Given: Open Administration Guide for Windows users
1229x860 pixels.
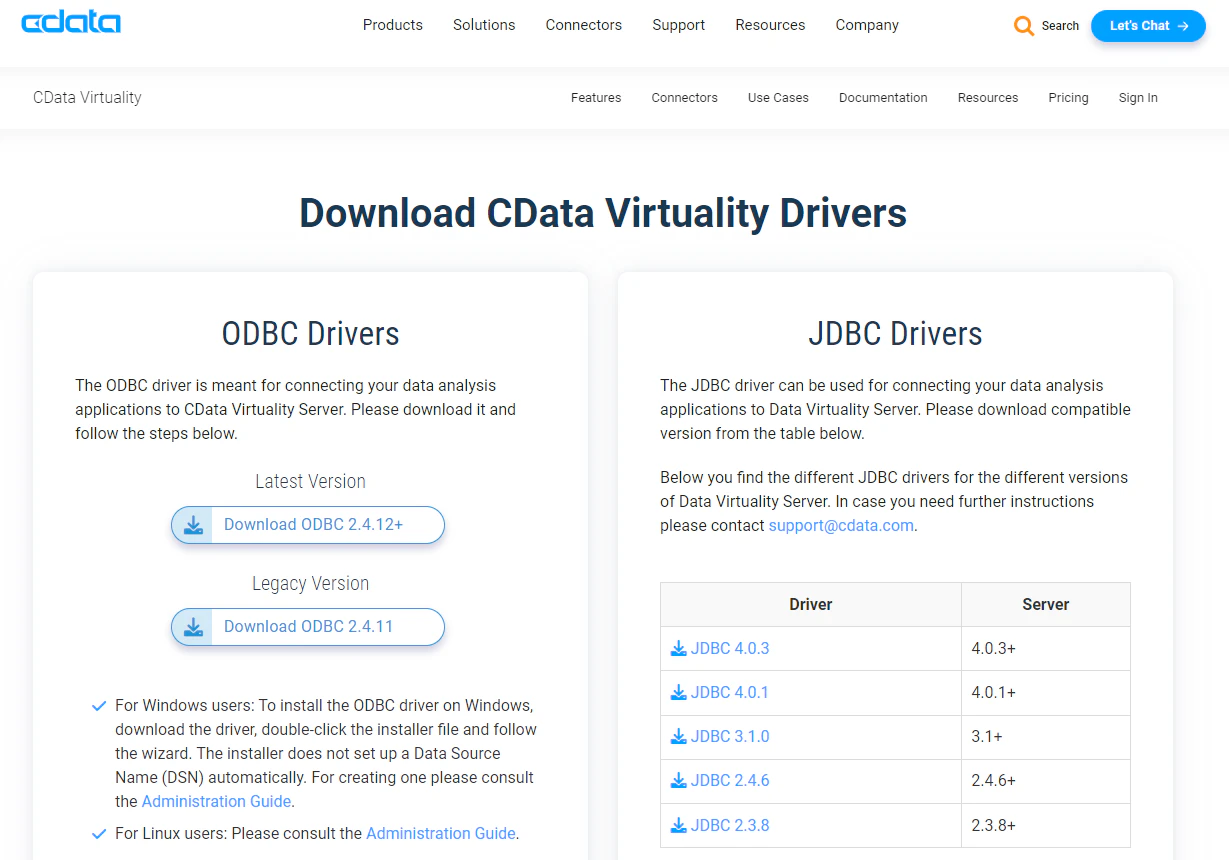Looking at the screenshot, I should (x=216, y=801).
